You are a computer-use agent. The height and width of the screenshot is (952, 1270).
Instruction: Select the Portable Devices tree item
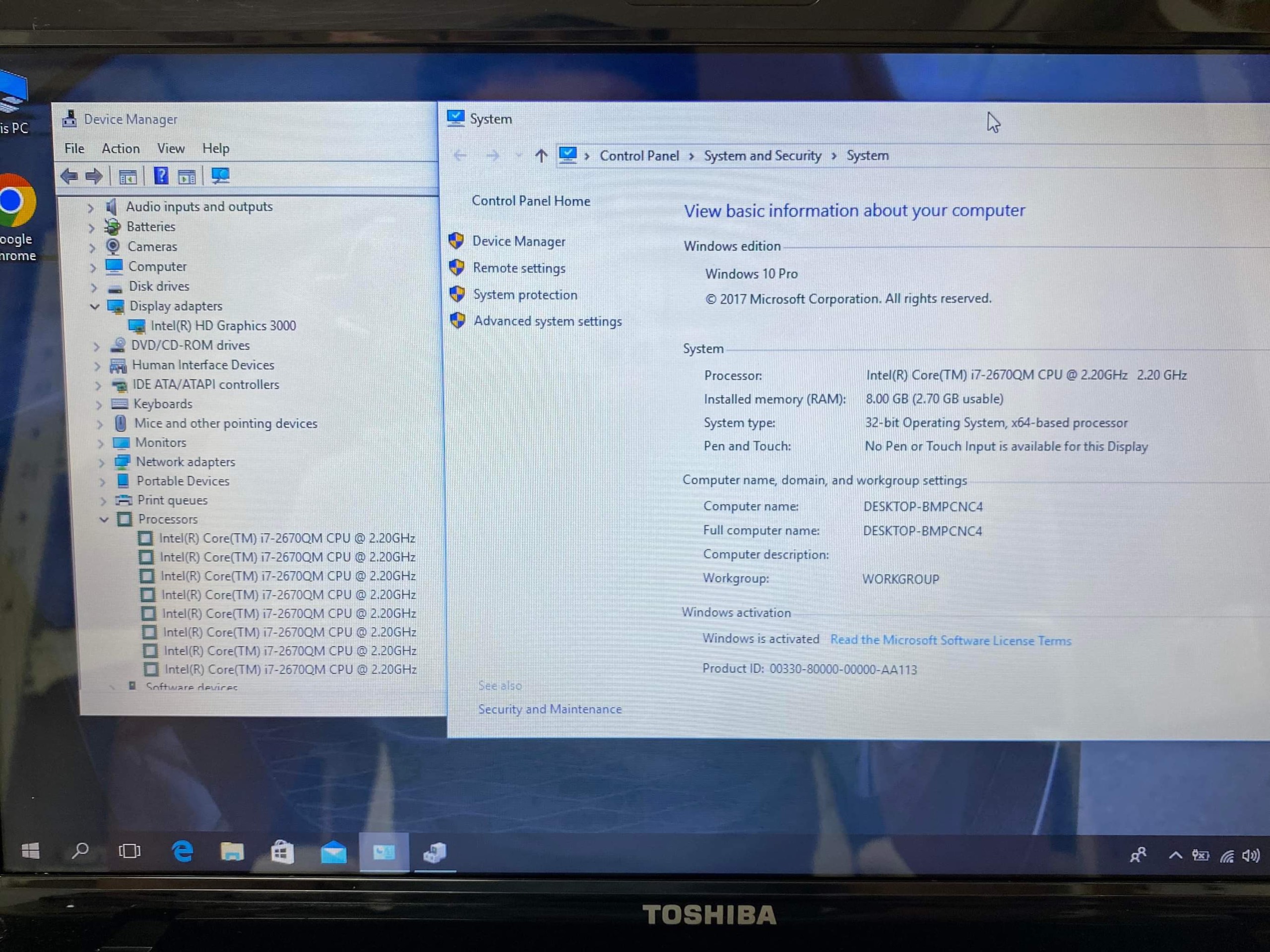tap(183, 481)
